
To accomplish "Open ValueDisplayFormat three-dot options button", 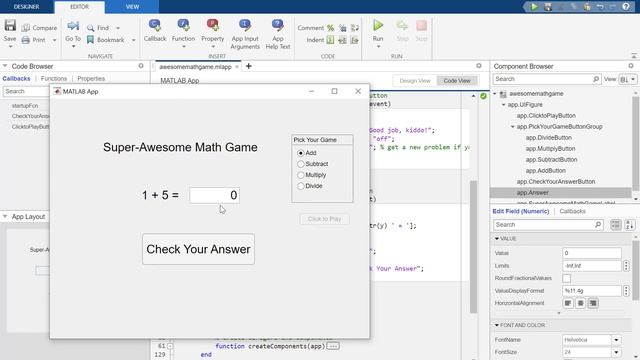I will point(626,291).
